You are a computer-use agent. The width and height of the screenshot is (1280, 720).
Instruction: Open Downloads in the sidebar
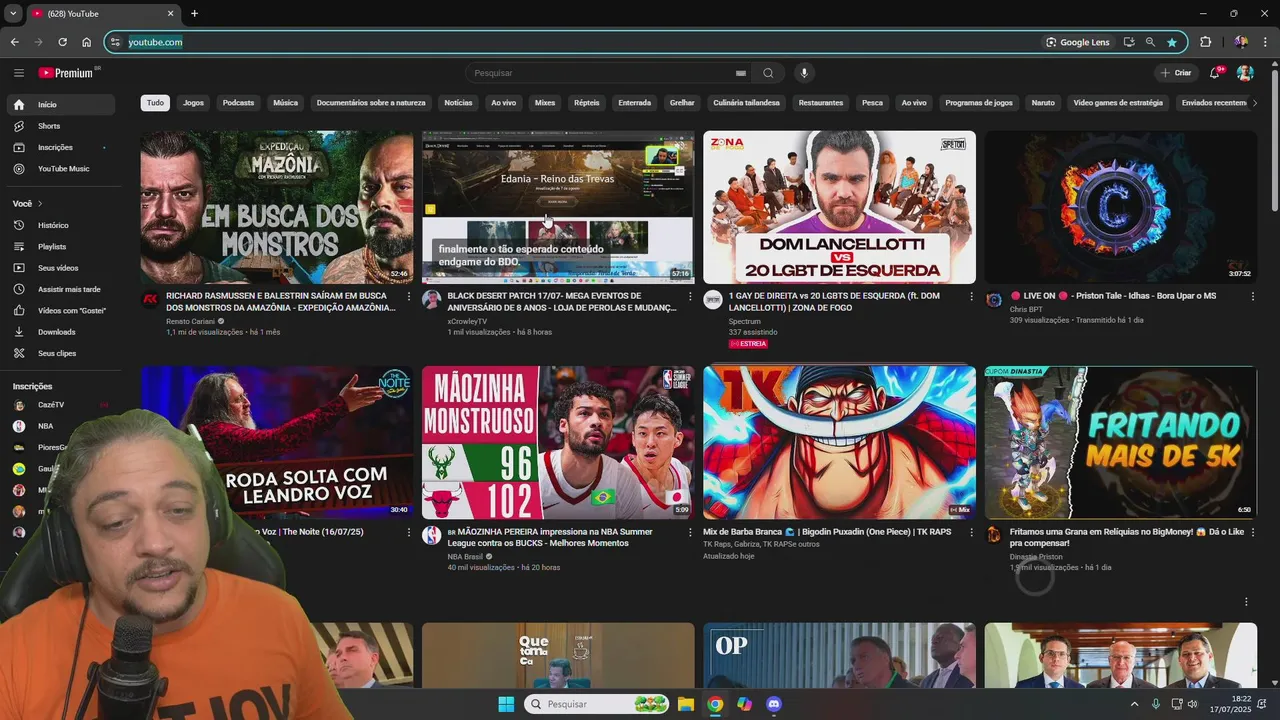(62, 332)
